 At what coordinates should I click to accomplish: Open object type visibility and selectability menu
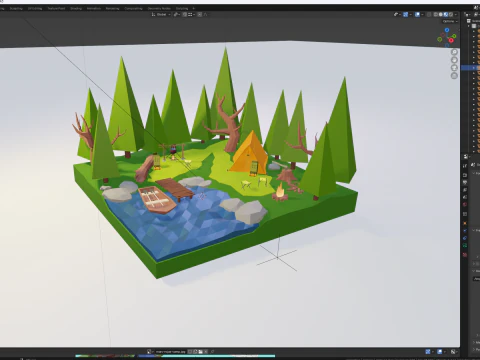[397, 14]
